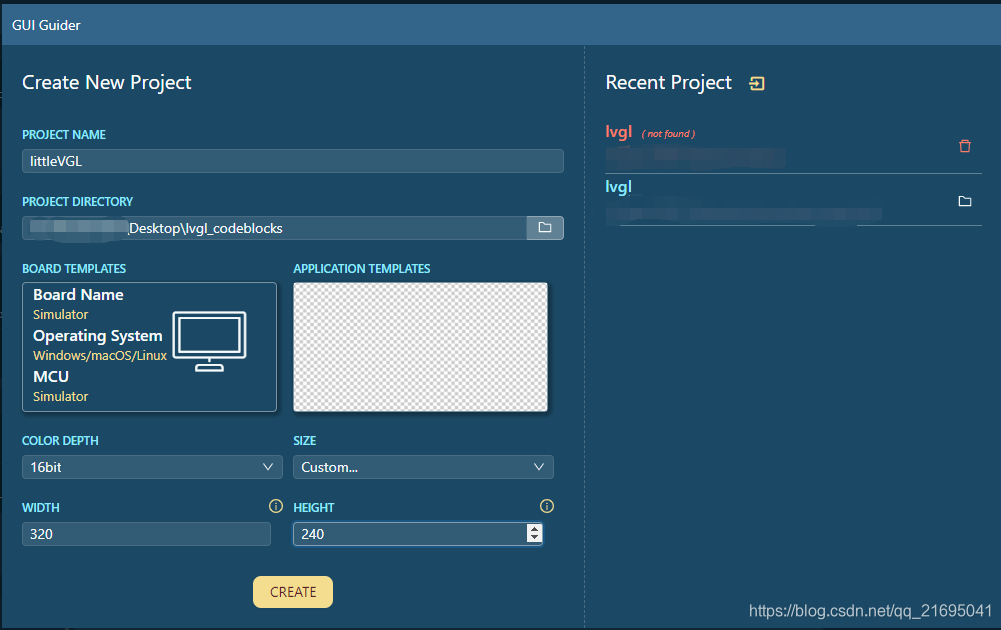Browse for project directory folder
Image resolution: width=1001 pixels, height=630 pixels.
(x=545, y=228)
